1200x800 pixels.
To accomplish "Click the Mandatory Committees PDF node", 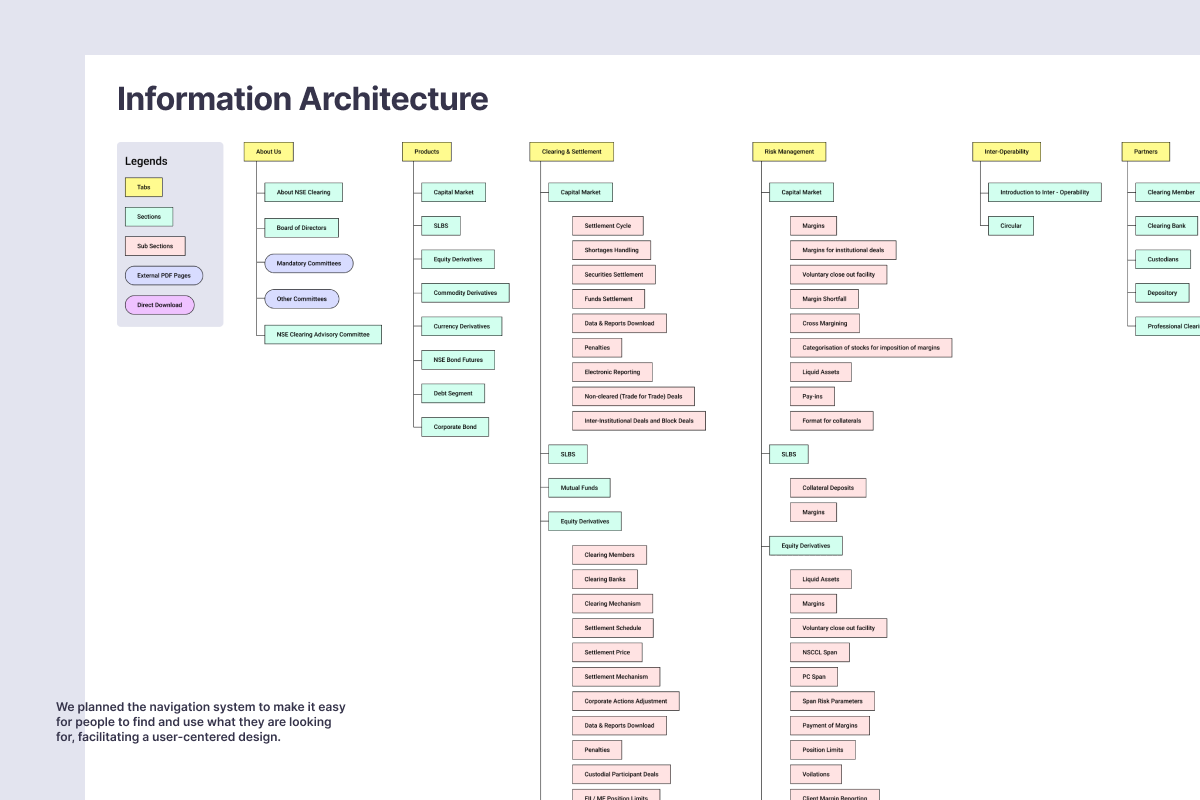I will [308, 264].
